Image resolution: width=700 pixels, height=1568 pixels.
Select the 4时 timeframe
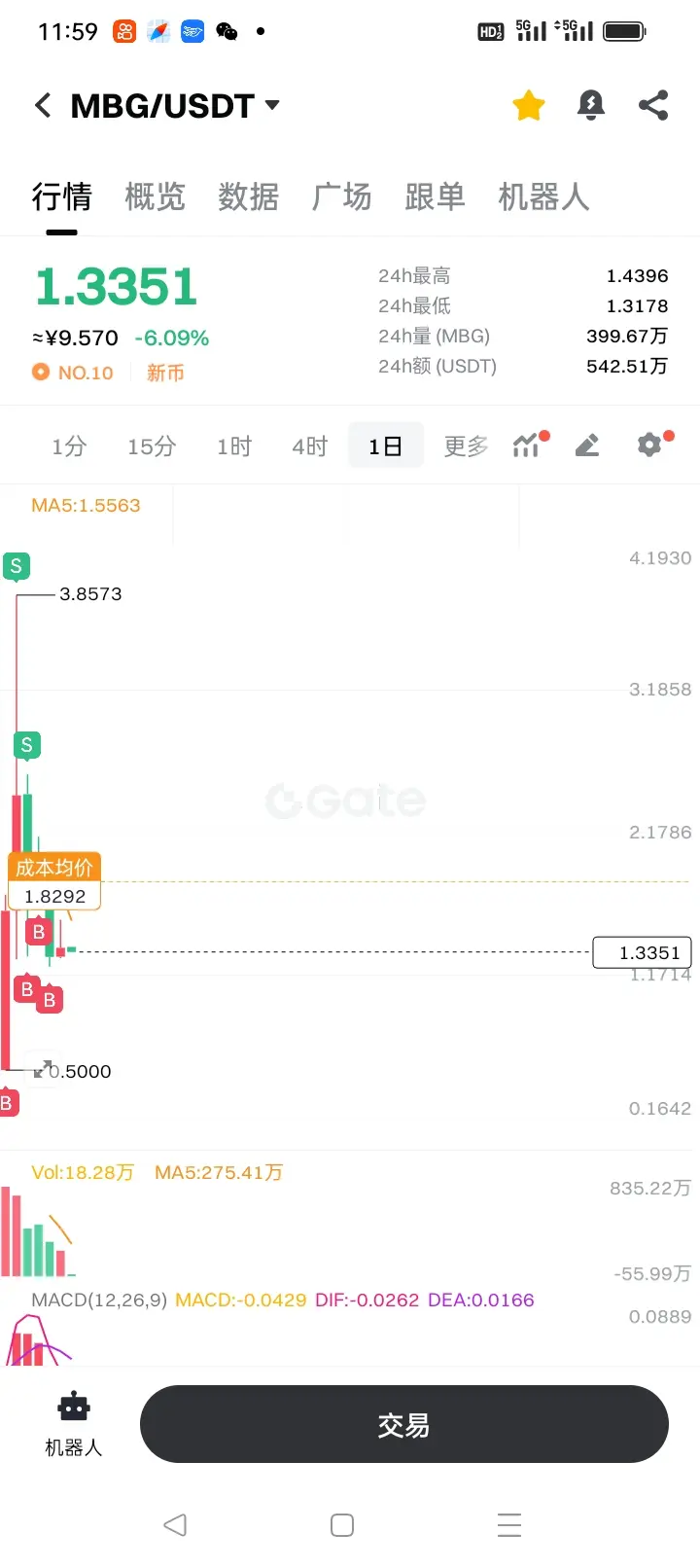tap(310, 446)
